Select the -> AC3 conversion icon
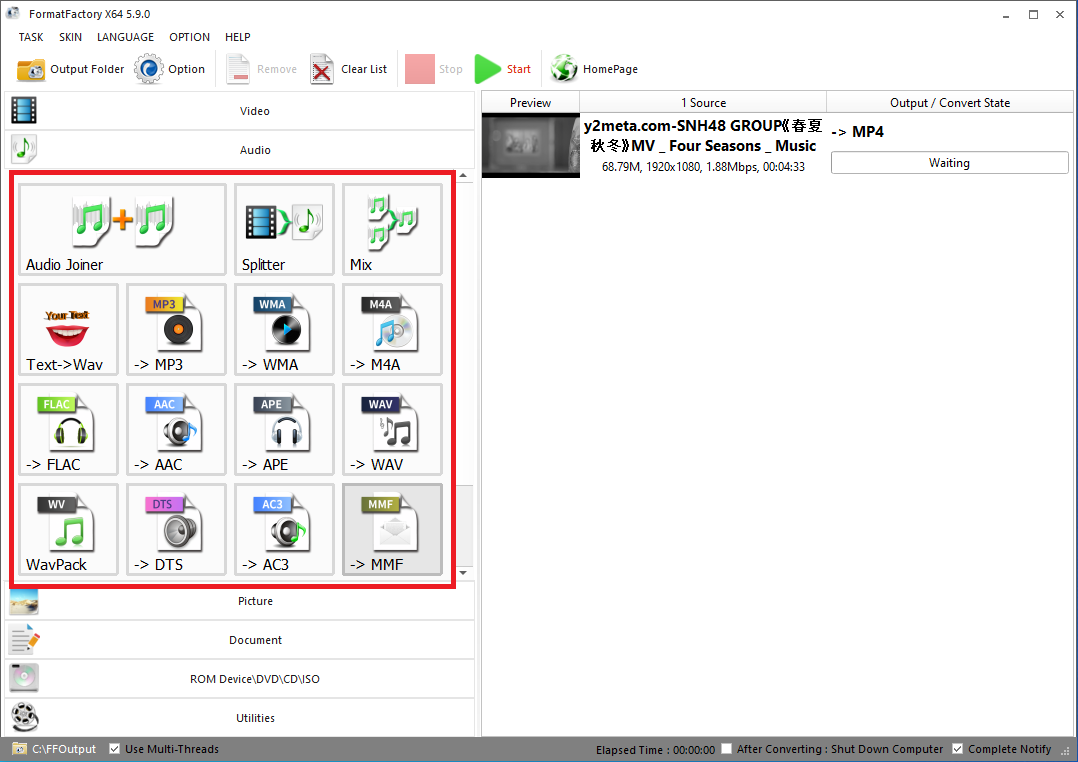Image resolution: width=1078 pixels, height=762 pixels. point(284,529)
